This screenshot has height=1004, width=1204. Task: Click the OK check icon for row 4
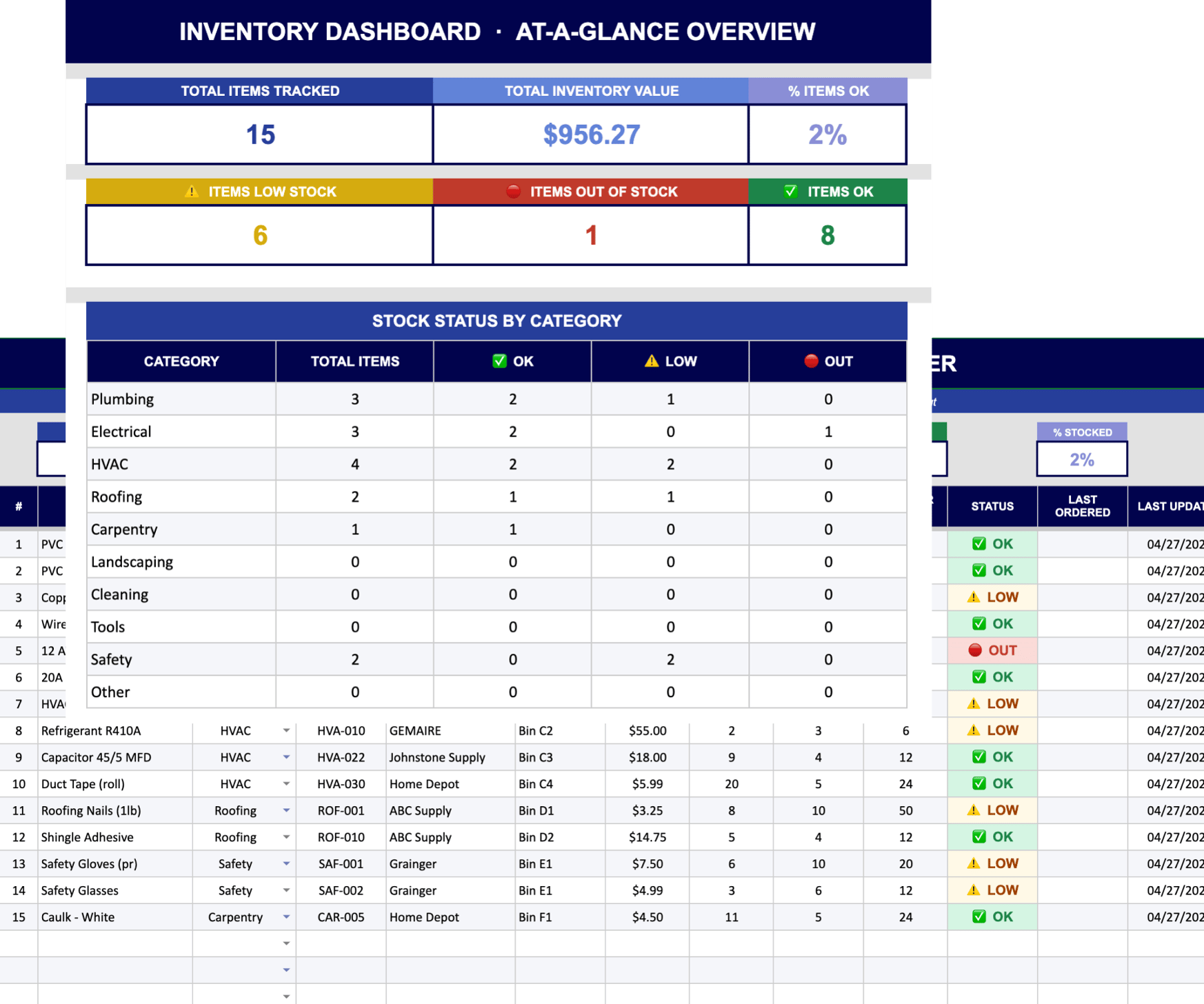tap(979, 623)
